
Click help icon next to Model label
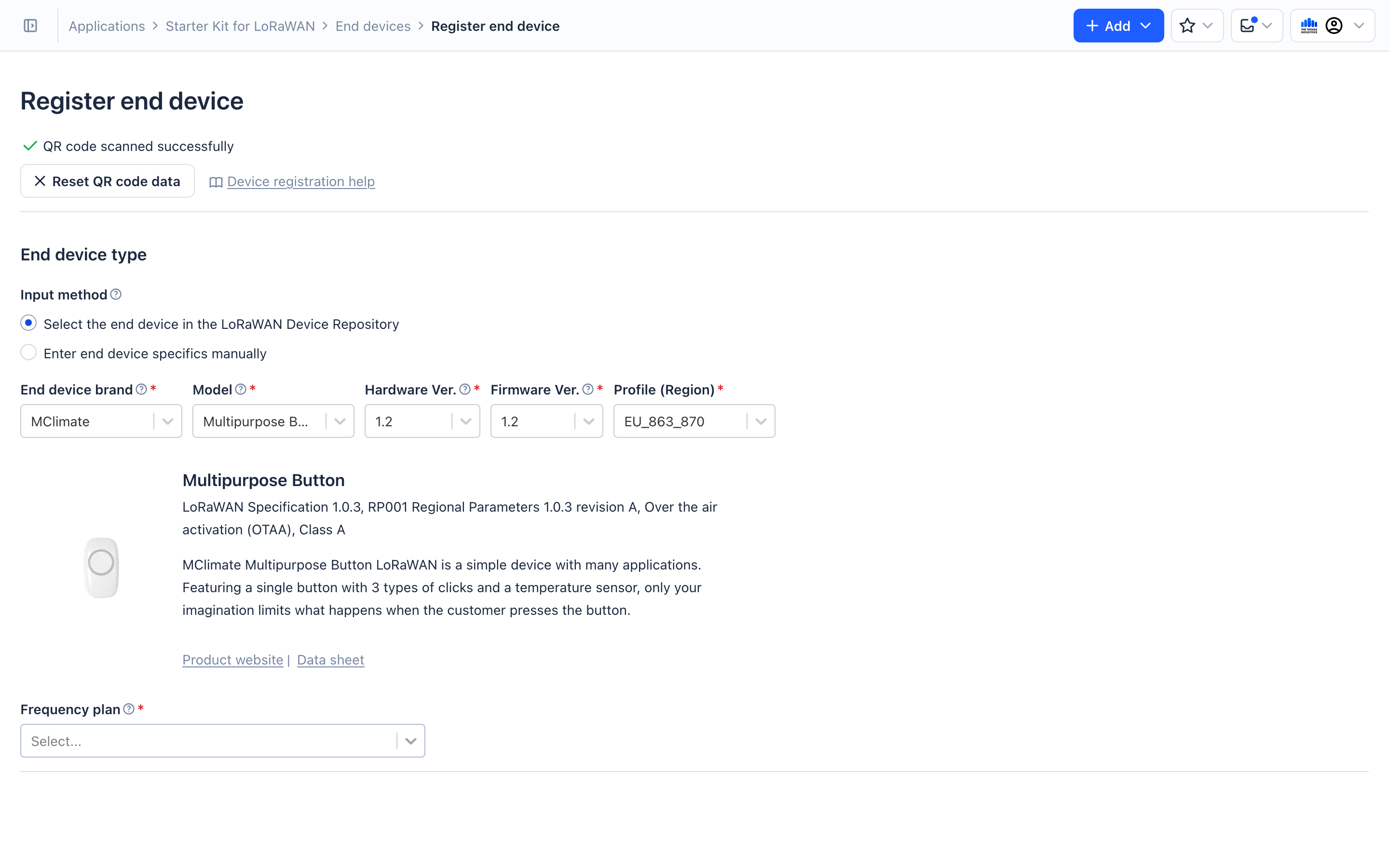(x=241, y=389)
